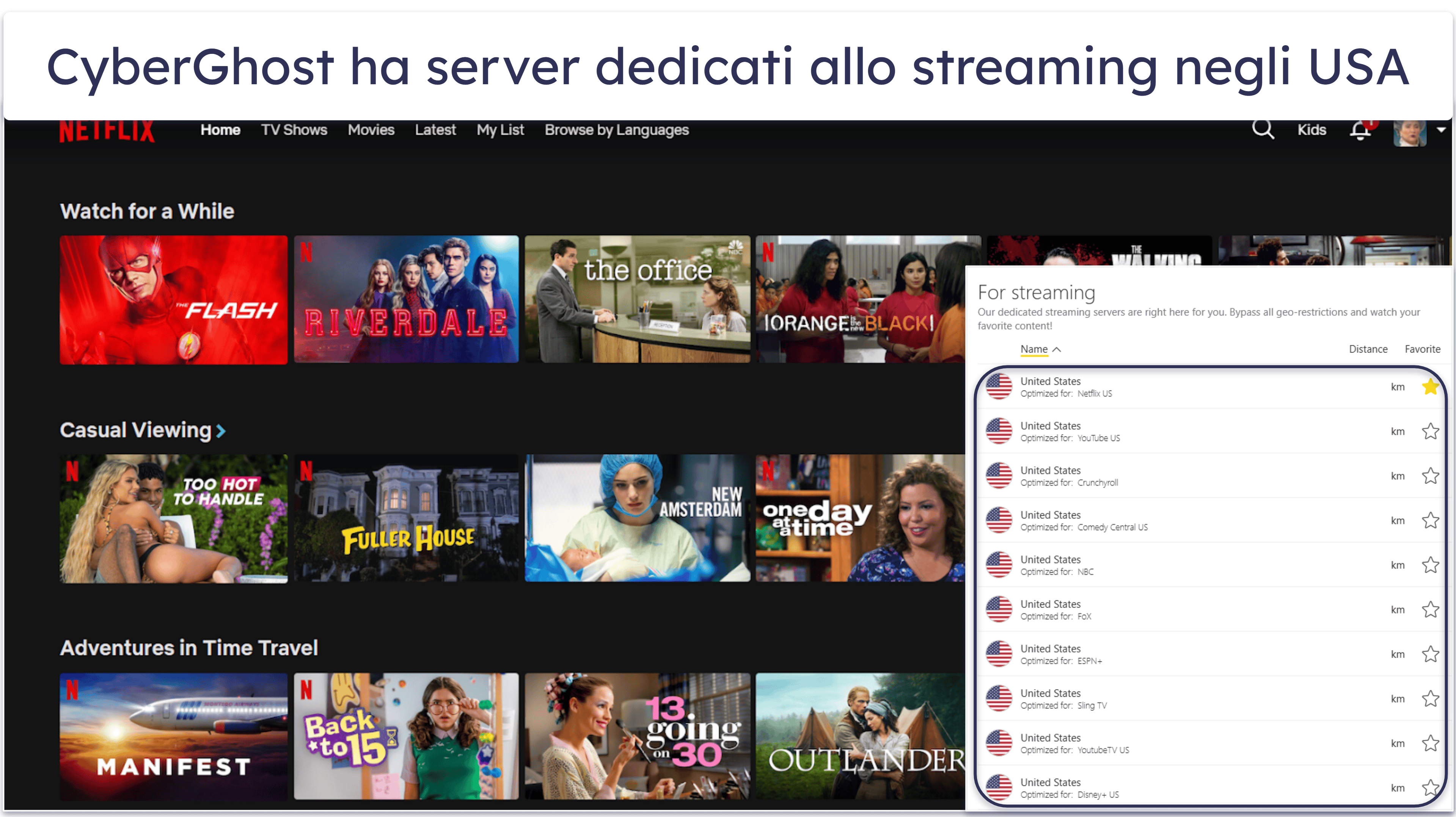Favorite the Comedy Central US server

click(1430, 521)
